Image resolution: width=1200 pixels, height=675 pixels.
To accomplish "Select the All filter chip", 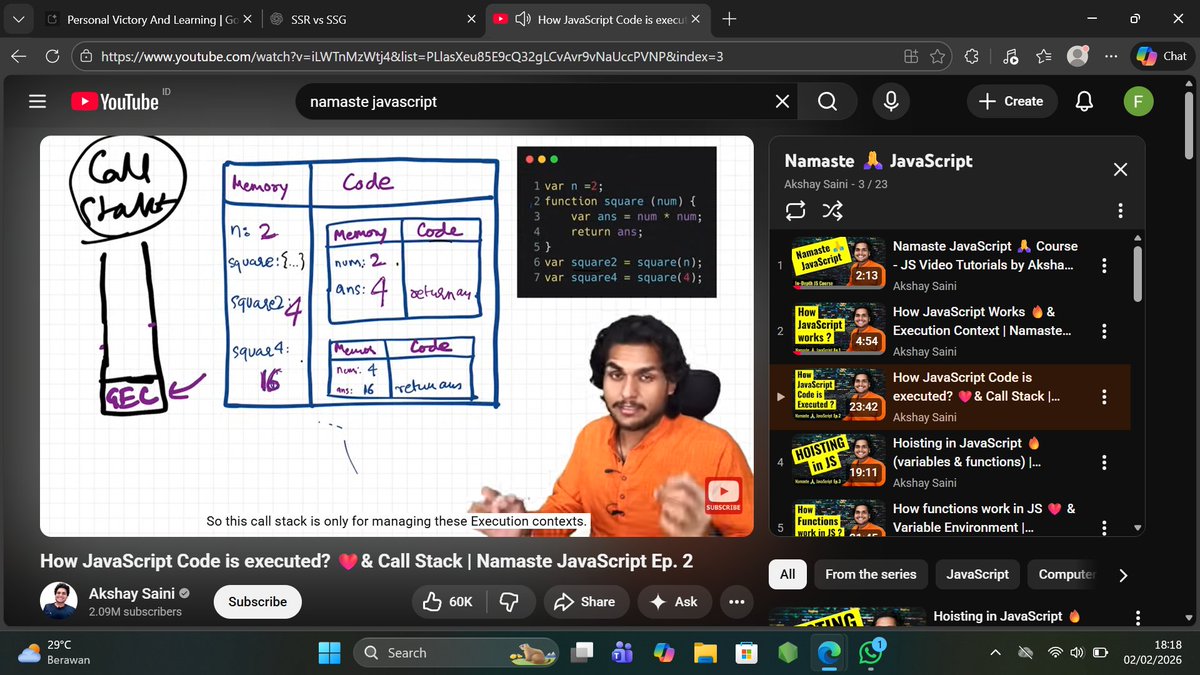I will click(788, 574).
